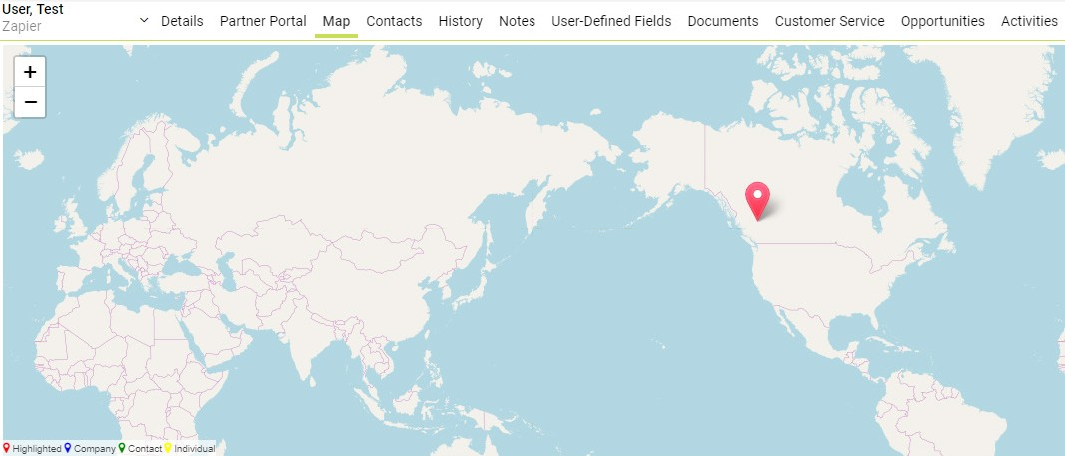Open the Customer Service tab
Image resolution: width=1066 pixels, height=457 pixels.
pyautogui.click(x=829, y=21)
